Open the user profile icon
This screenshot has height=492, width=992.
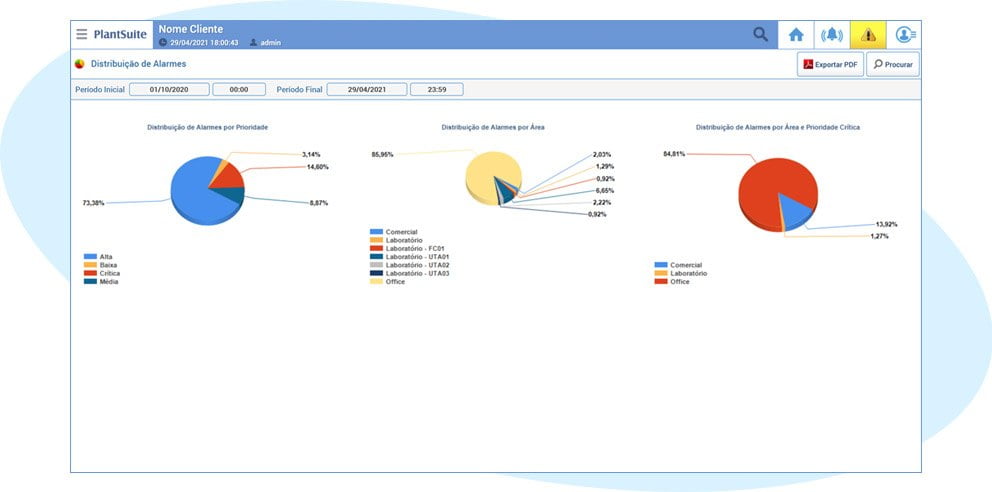tap(904, 35)
